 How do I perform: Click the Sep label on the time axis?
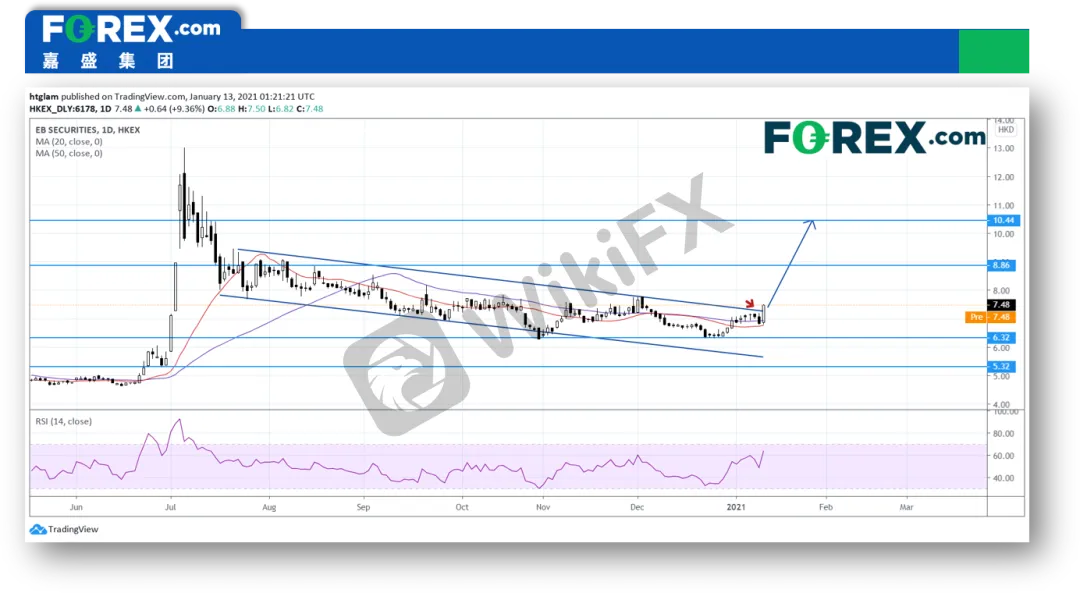pos(363,507)
